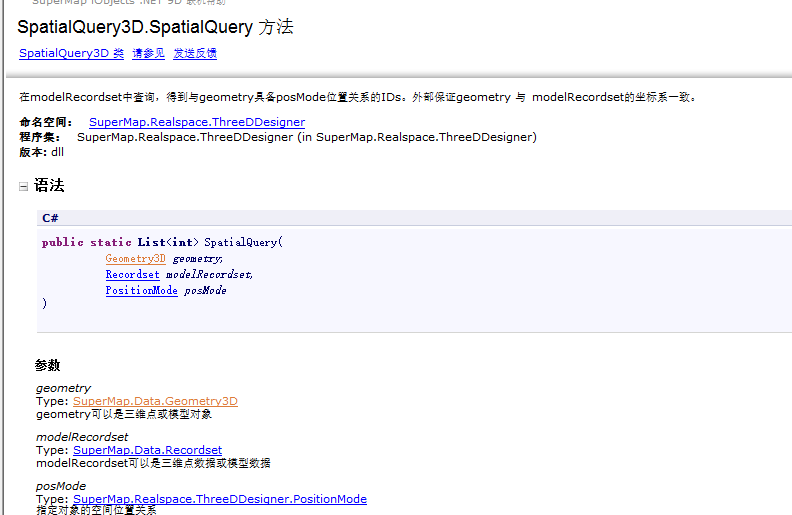Image resolution: width=792 pixels, height=515 pixels.
Task: Click the 参数 heading
Action: (x=47, y=365)
